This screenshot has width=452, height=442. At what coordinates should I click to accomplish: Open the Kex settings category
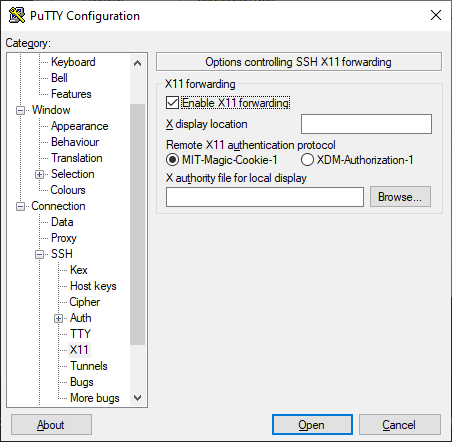[79, 270]
